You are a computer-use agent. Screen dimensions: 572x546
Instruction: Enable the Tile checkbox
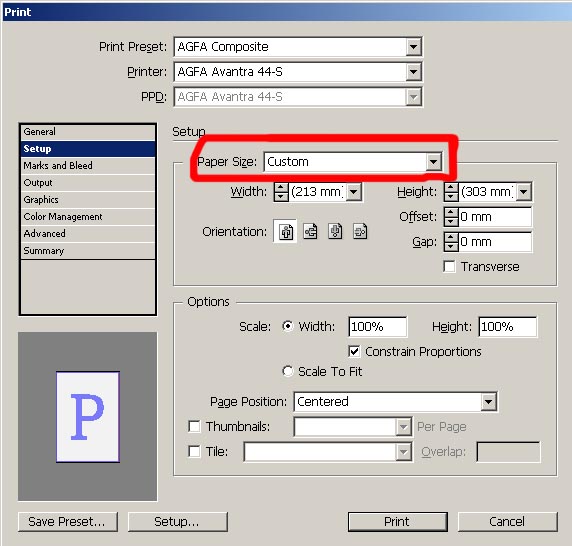194,451
